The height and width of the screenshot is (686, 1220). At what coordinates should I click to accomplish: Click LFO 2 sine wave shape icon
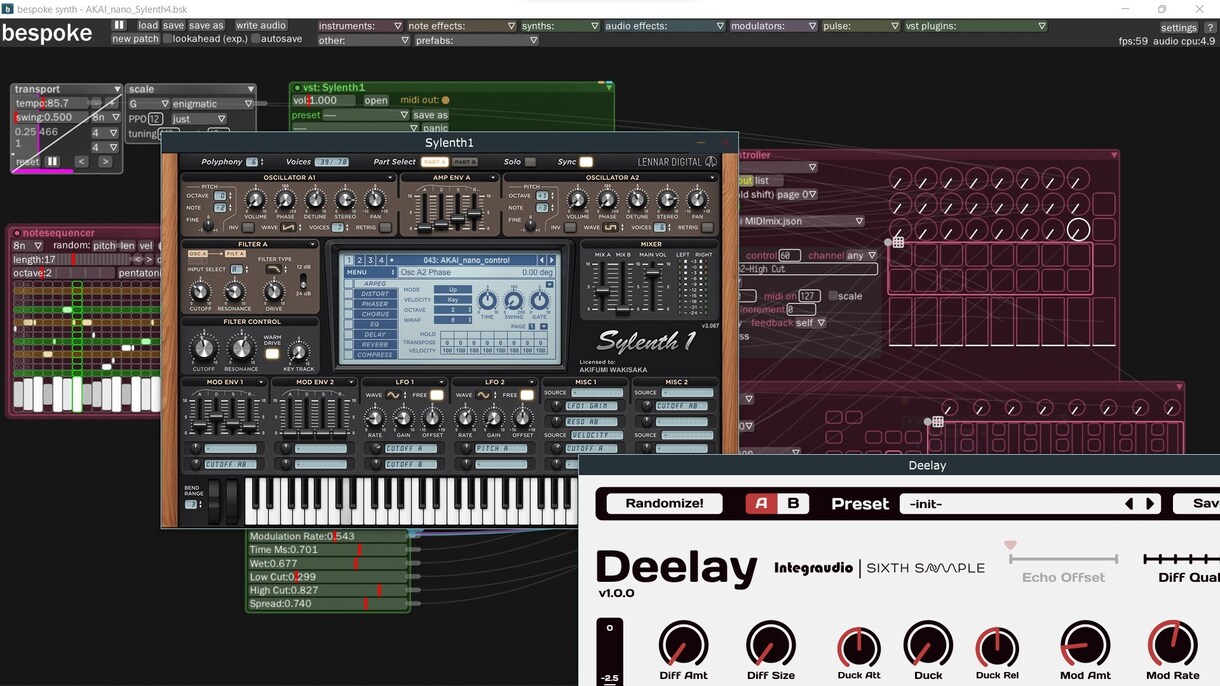click(483, 395)
